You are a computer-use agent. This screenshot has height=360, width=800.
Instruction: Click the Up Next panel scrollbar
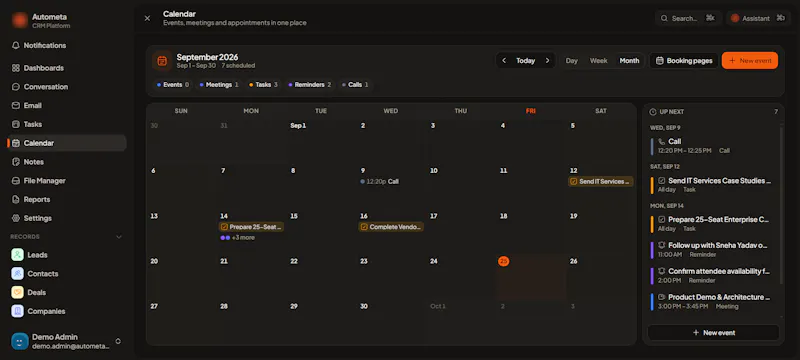(x=781, y=204)
